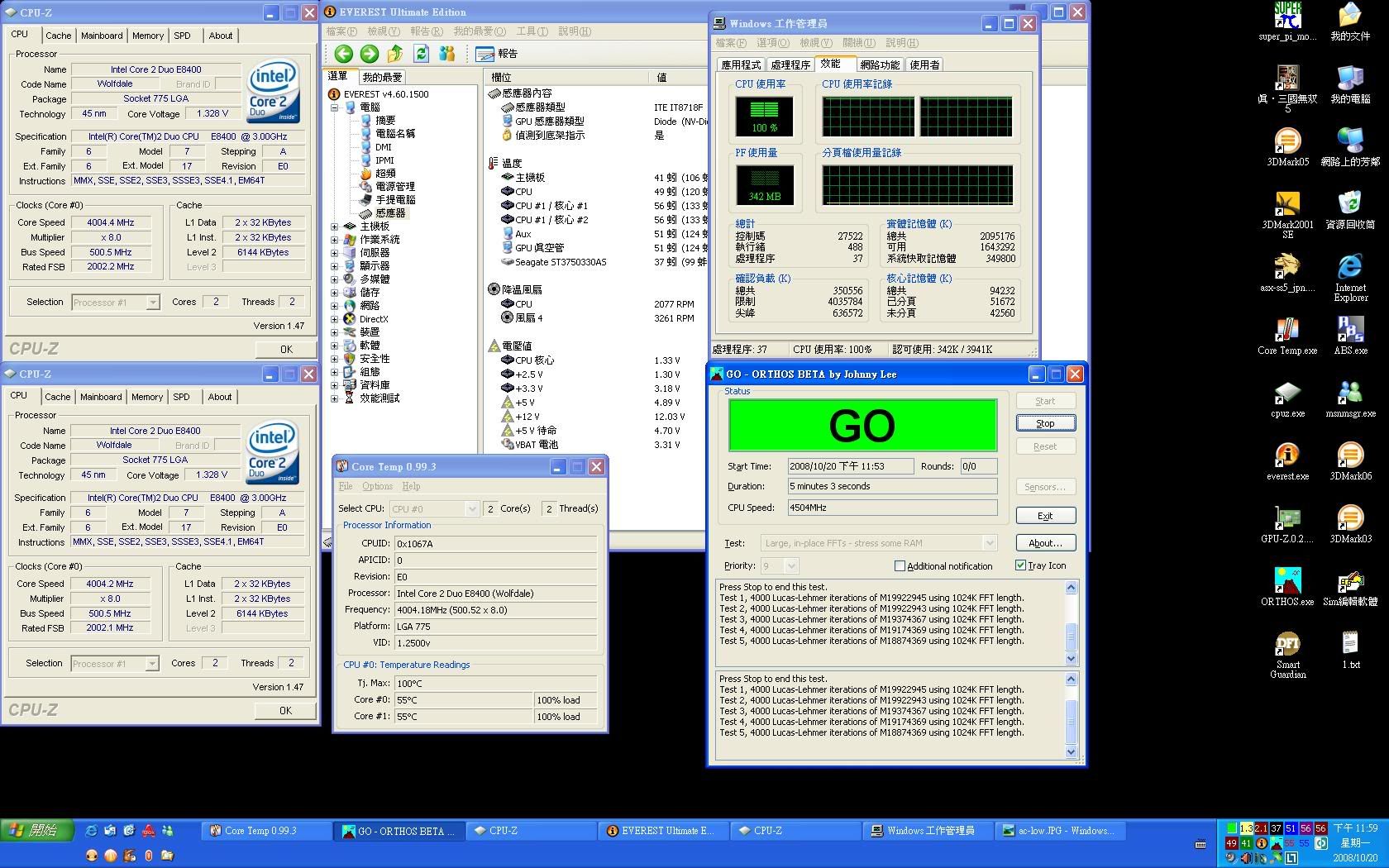Expand the 主機板 tree node in EVEREST
This screenshot has width=1389, height=868.
[335, 227]
